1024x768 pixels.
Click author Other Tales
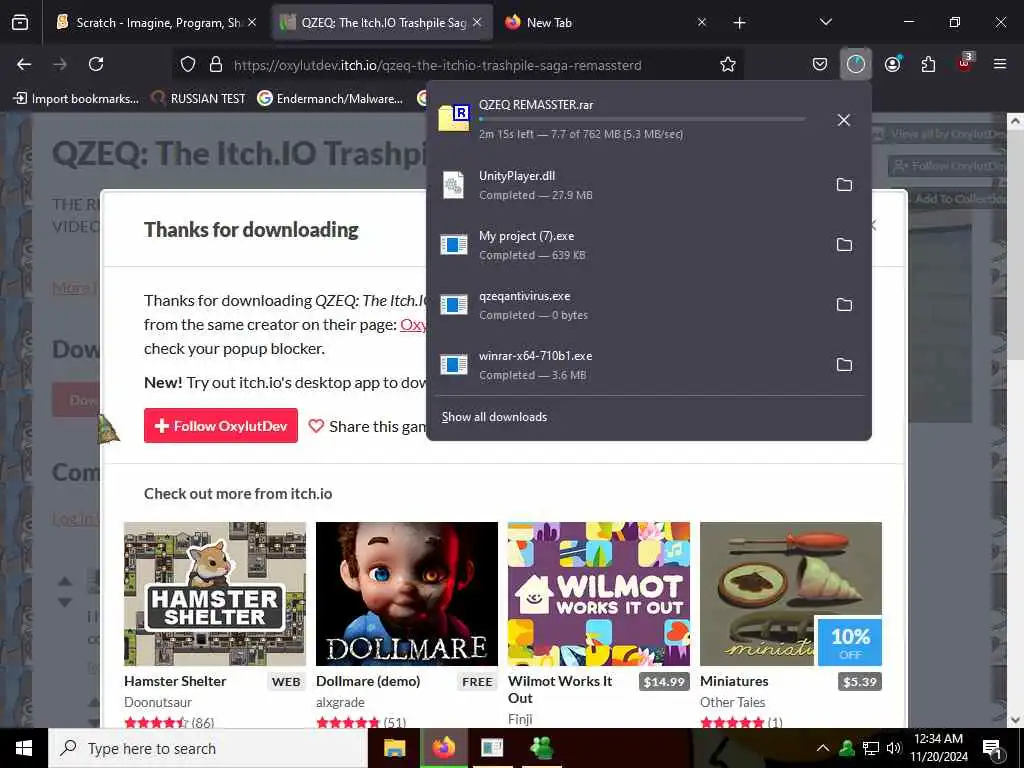(732, 702)
